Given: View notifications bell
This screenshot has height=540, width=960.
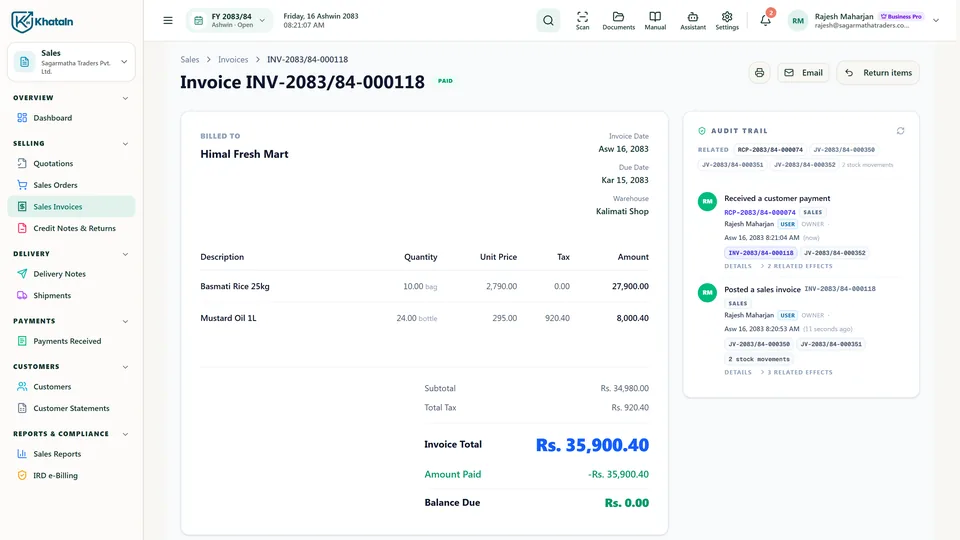Looking at the screenshot, I should [x=765, y=20].
